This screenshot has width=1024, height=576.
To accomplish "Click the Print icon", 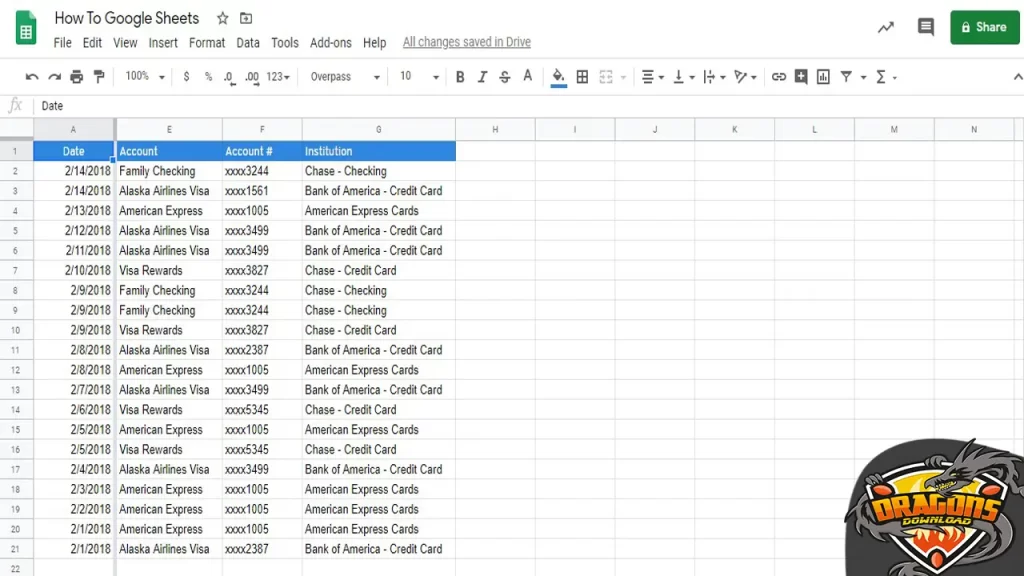I will point(77,77).
